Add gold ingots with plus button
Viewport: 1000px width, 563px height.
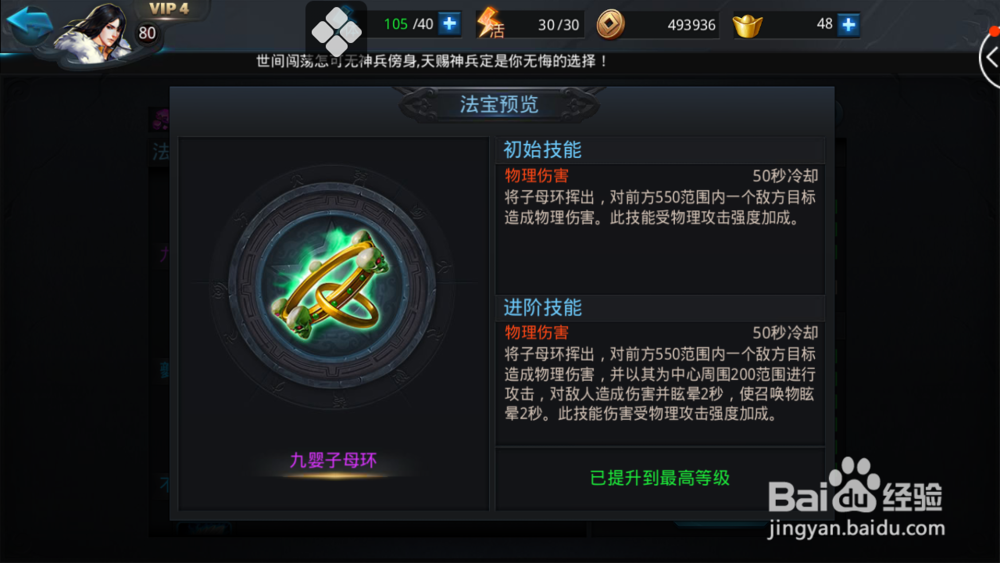pos(848,24)
